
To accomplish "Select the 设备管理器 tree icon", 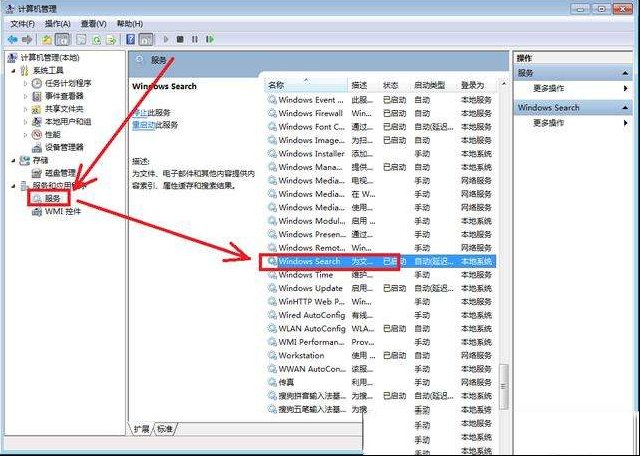I will 37,147.
